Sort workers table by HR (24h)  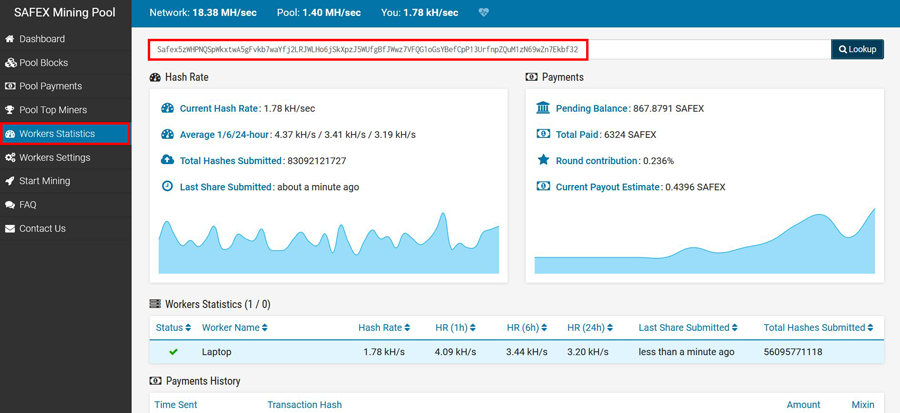click(590, 328)
